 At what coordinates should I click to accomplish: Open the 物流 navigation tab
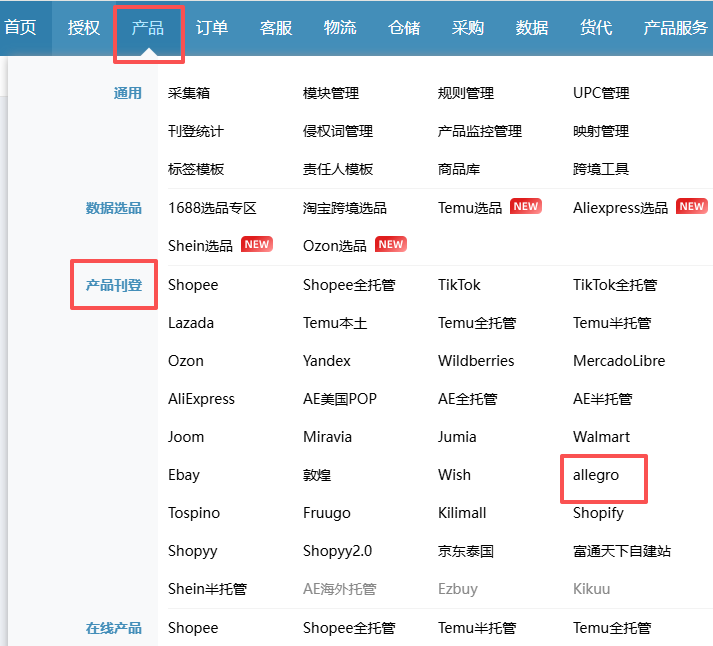(x=340, y=28)
